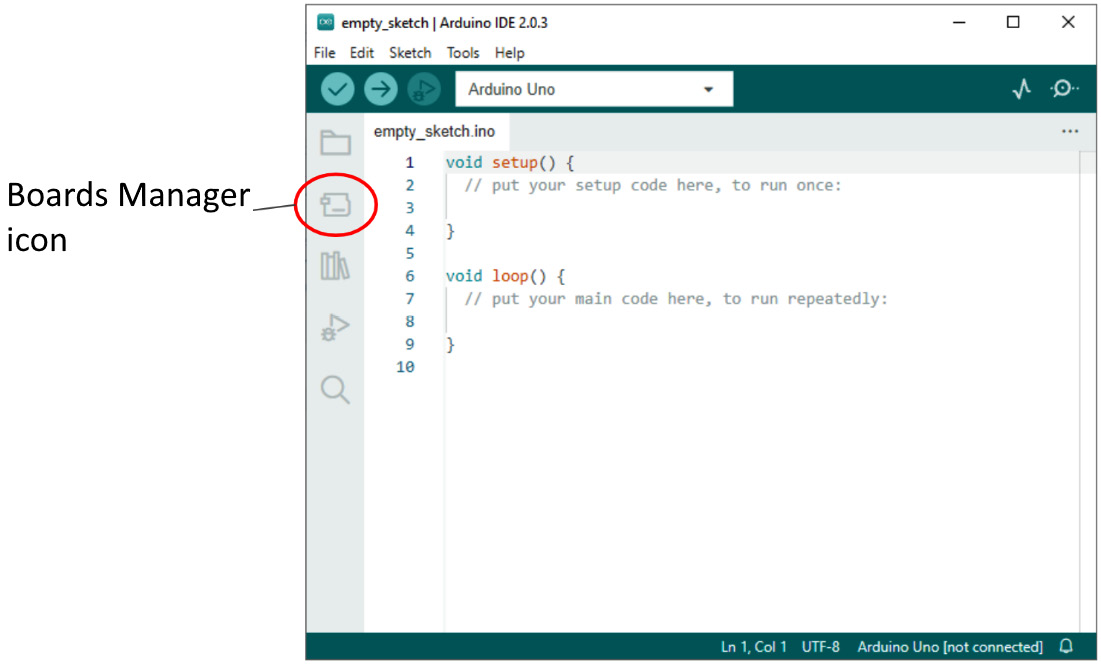Click line number 8 in the gutter
1101x668 pixels.
410,321
